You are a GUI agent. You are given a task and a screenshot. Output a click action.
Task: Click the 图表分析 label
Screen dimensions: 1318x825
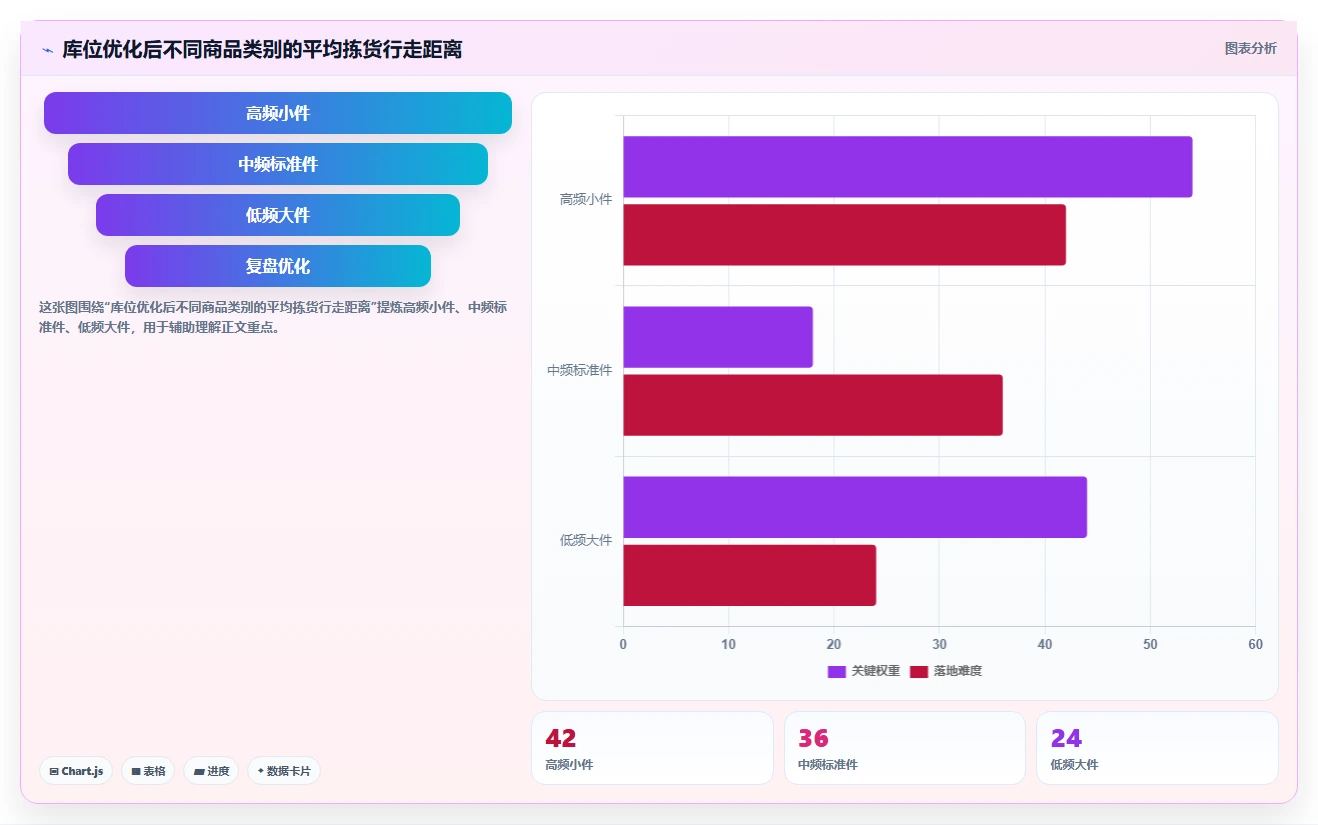[x=1250, y=48]
